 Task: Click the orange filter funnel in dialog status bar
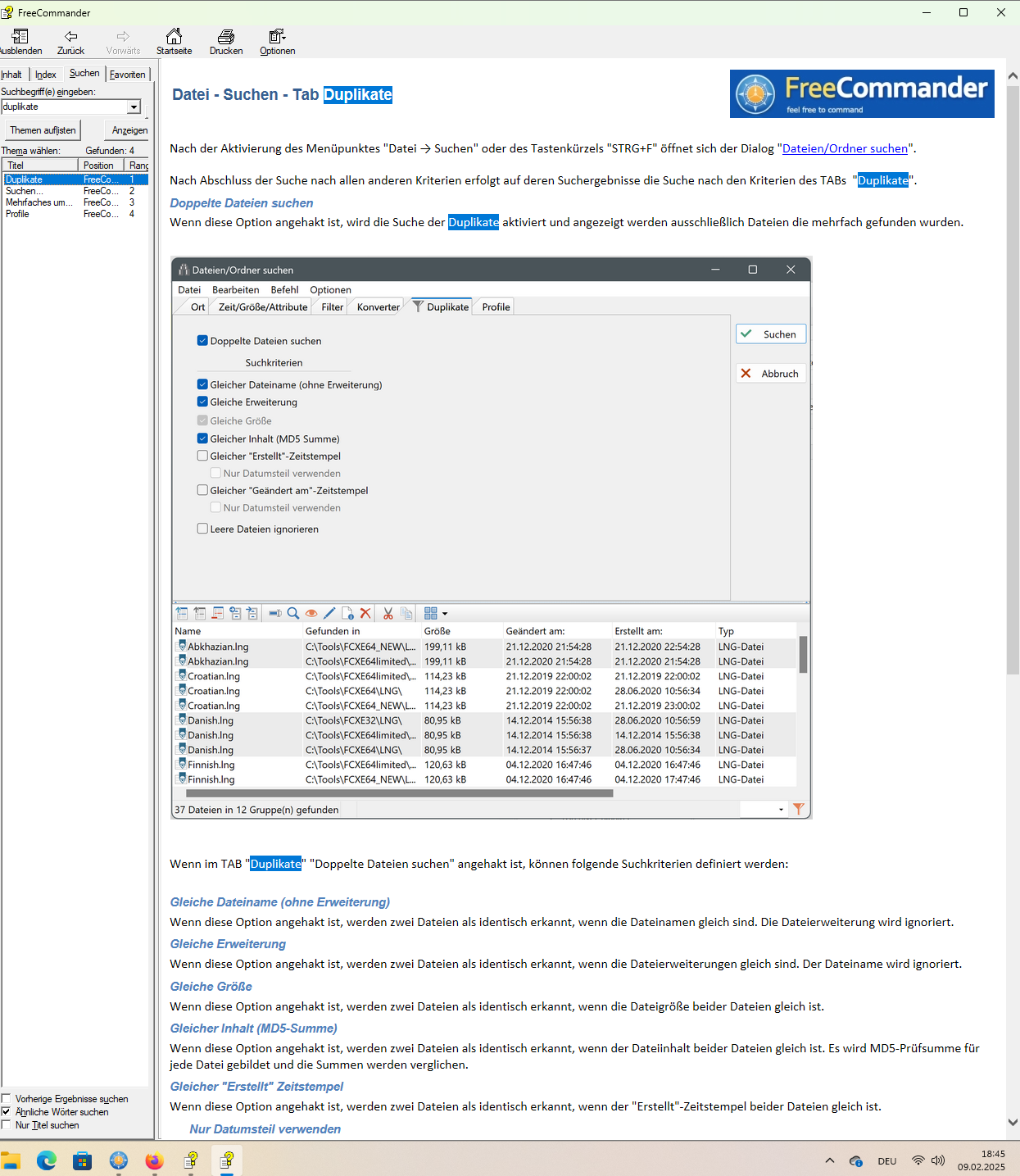click(799, 809)
